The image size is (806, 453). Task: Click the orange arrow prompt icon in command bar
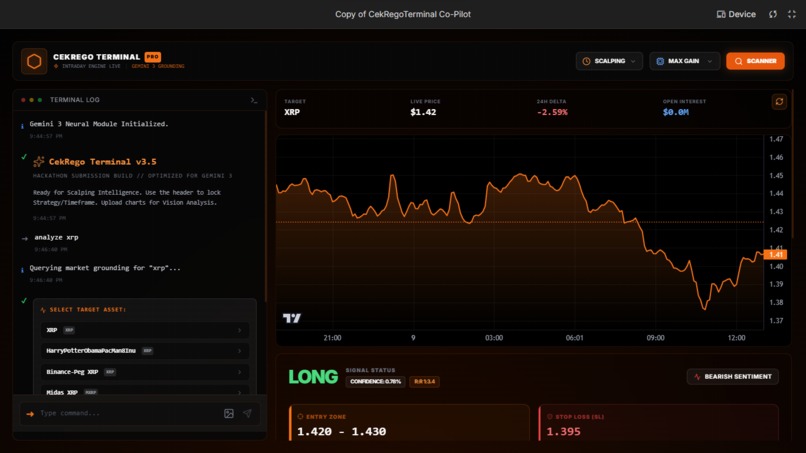click(x=30, y=414)
